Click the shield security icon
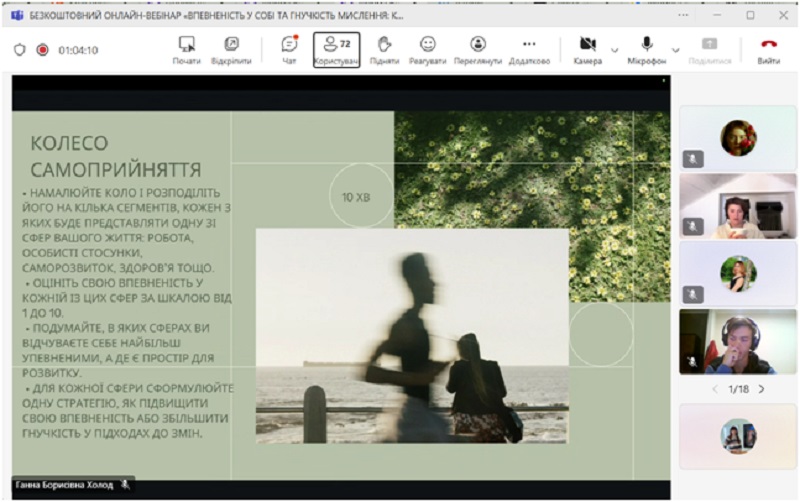 coord(19,49)
